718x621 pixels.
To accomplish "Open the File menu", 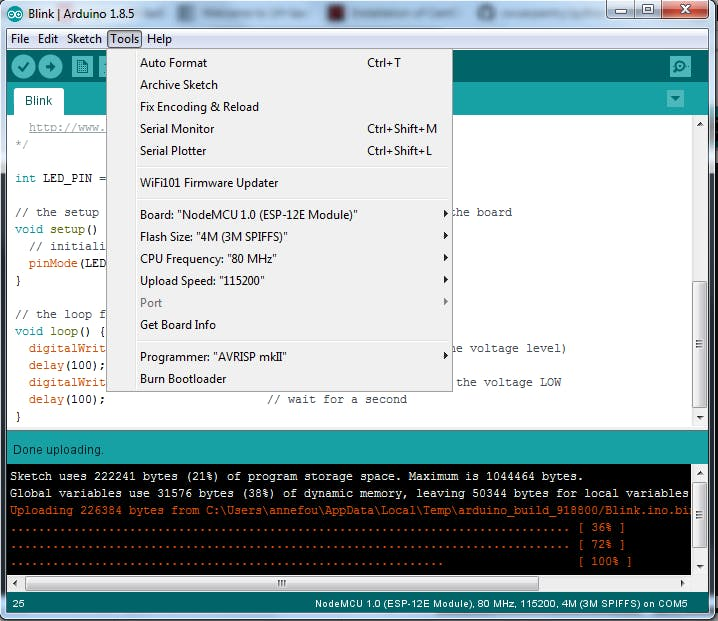I will coord(20,39).
